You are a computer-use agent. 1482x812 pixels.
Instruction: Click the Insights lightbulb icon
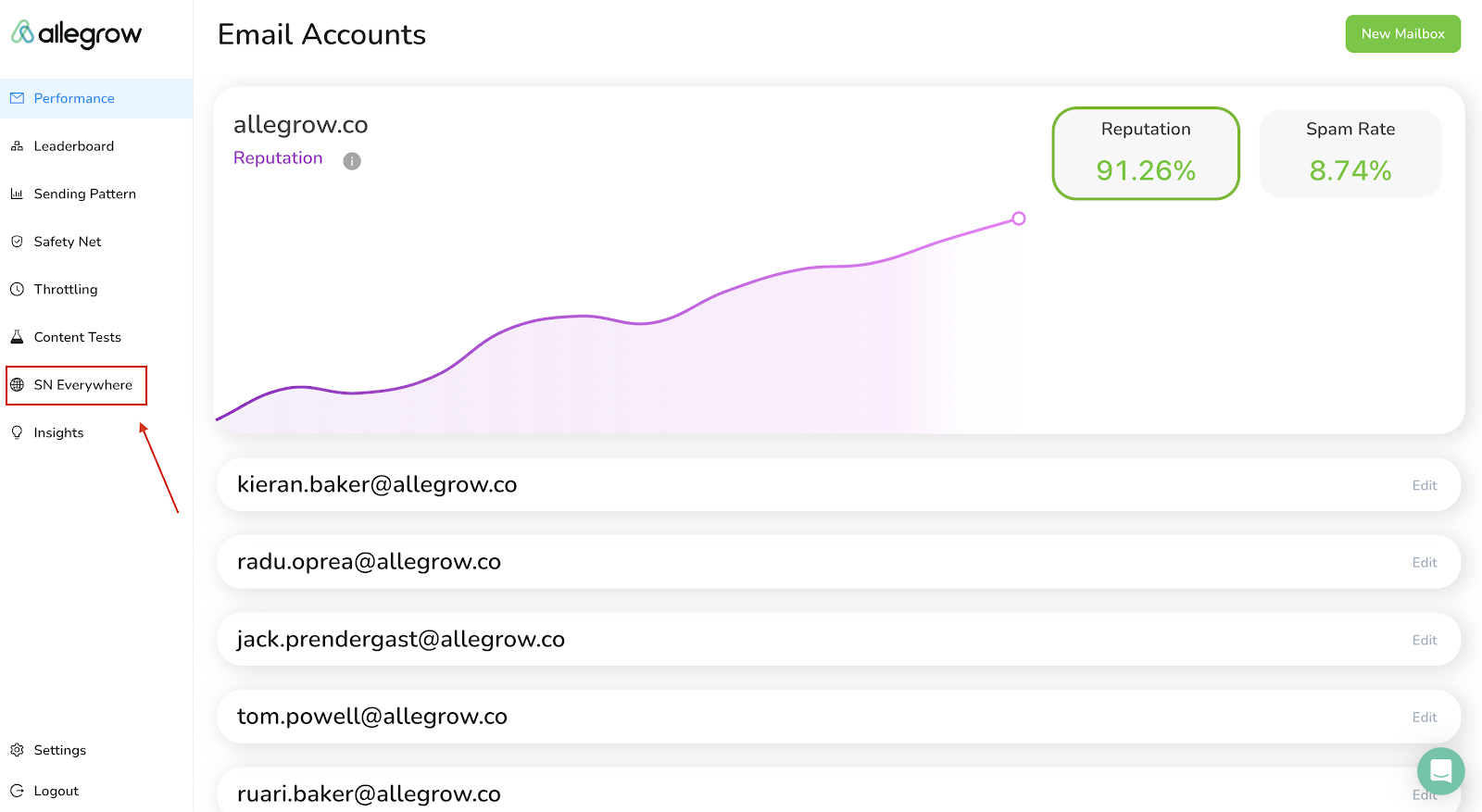point(17,432)
